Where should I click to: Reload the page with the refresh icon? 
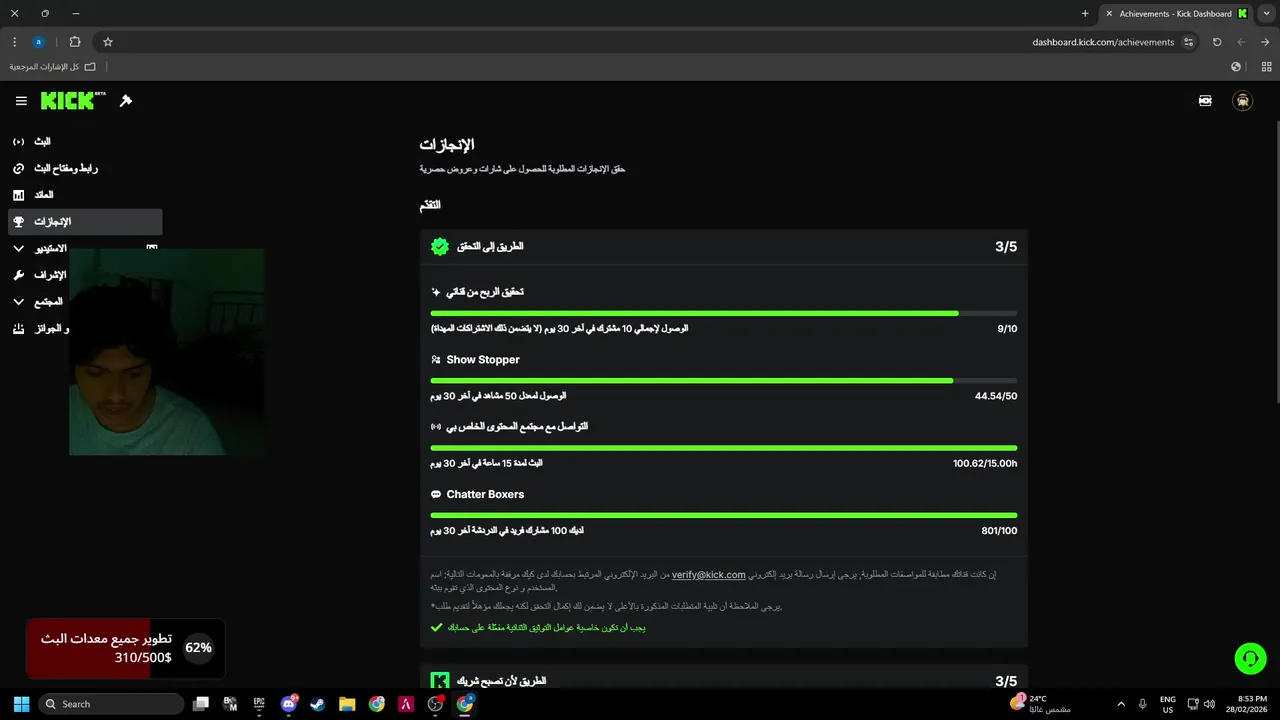1217,42
